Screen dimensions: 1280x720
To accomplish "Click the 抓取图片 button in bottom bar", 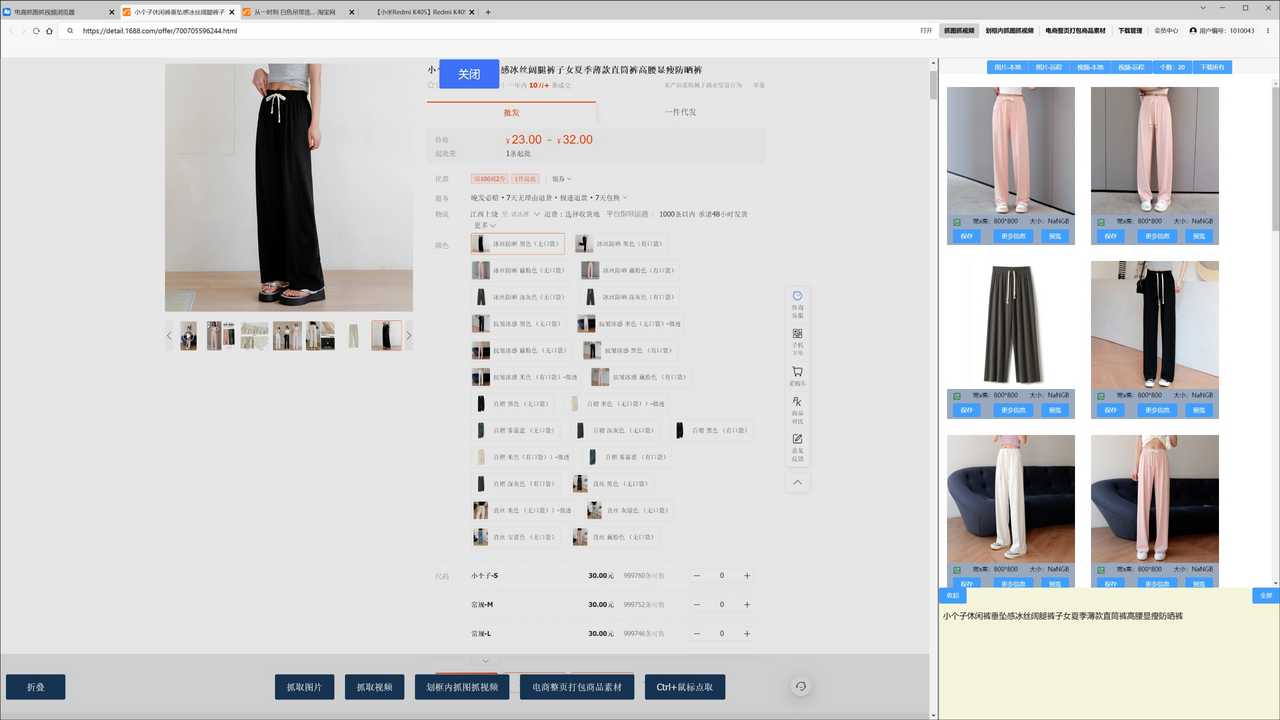I will (304, 687).
